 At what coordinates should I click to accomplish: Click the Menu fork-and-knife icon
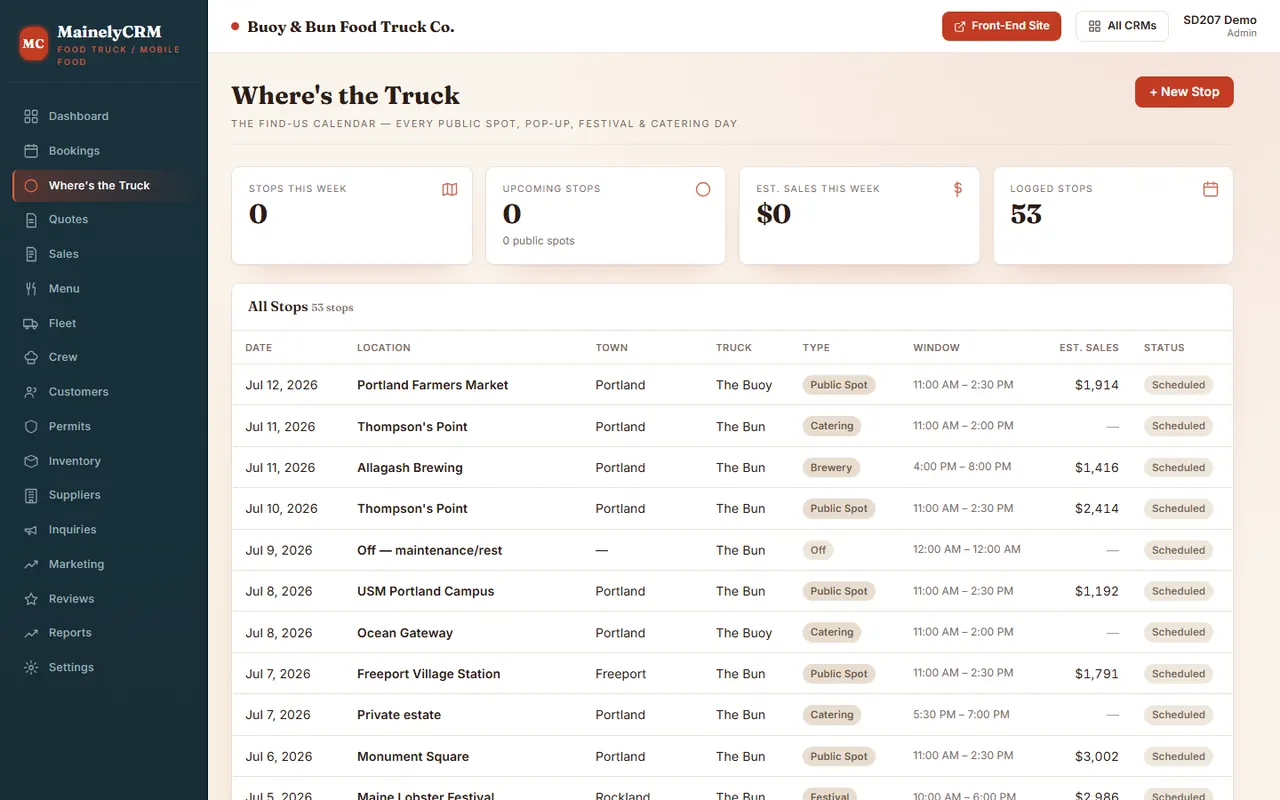(31, 289)
